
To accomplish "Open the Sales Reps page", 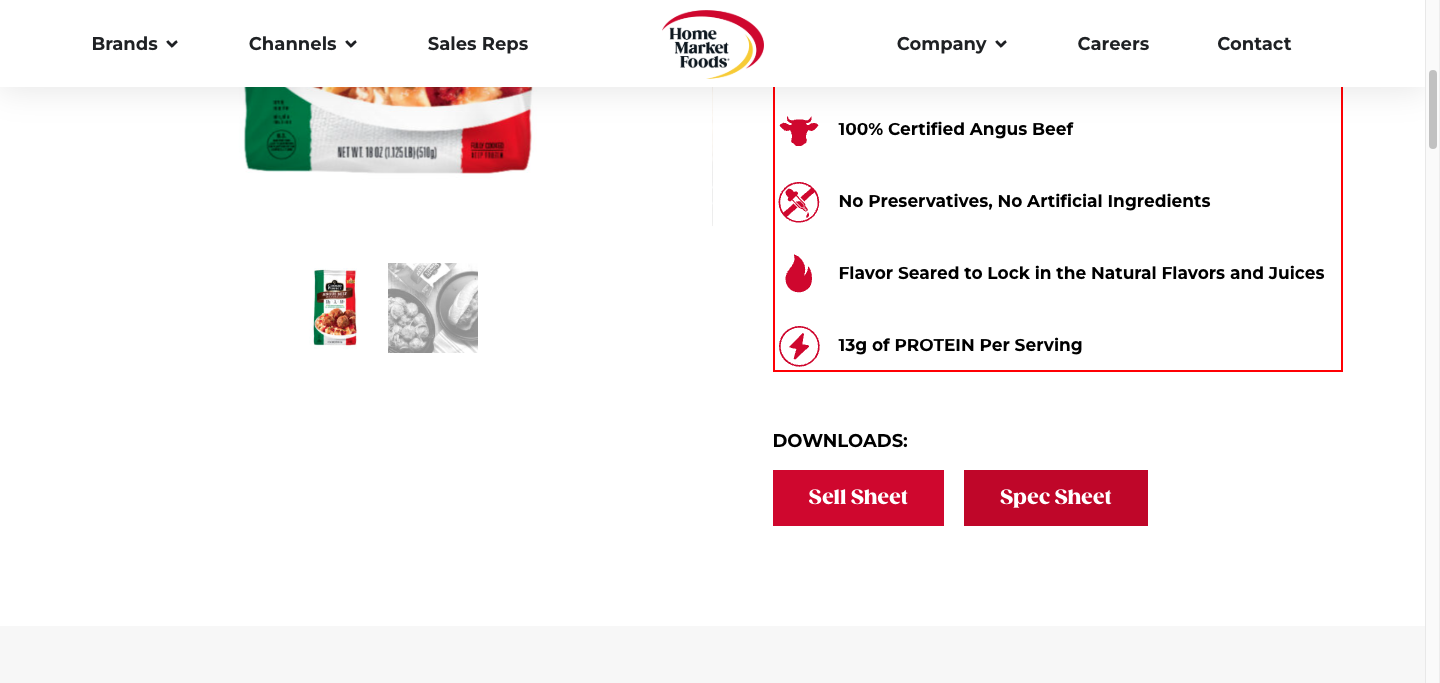I will tap(478, 44).
